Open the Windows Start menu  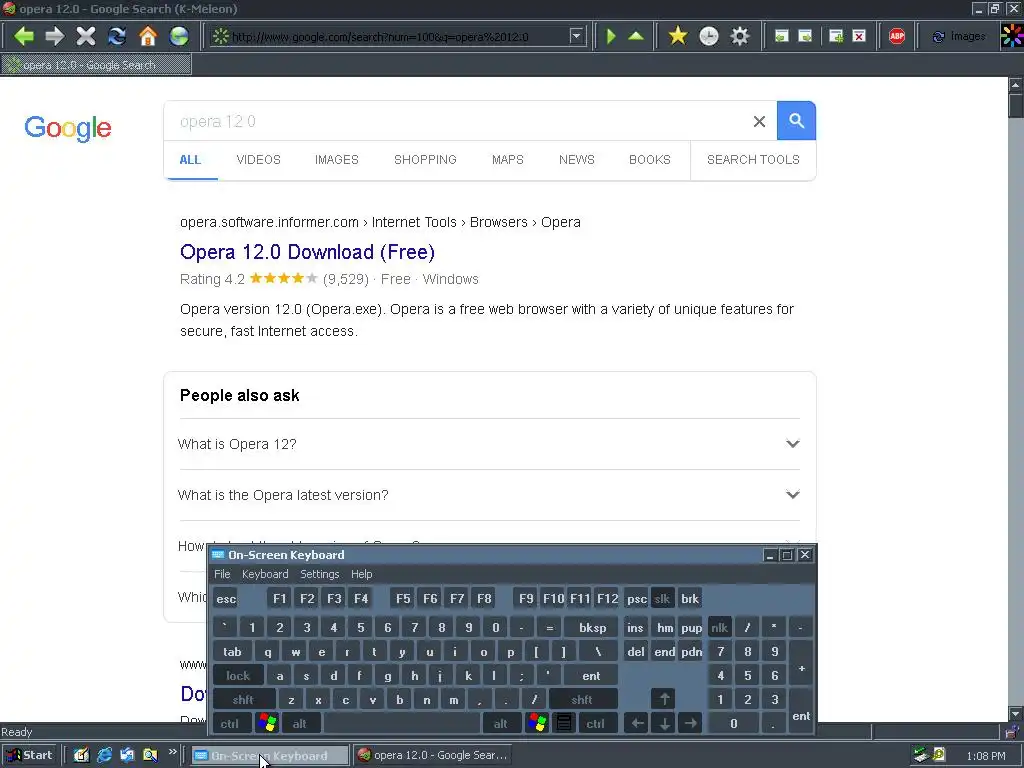click(x=30, y=755)
